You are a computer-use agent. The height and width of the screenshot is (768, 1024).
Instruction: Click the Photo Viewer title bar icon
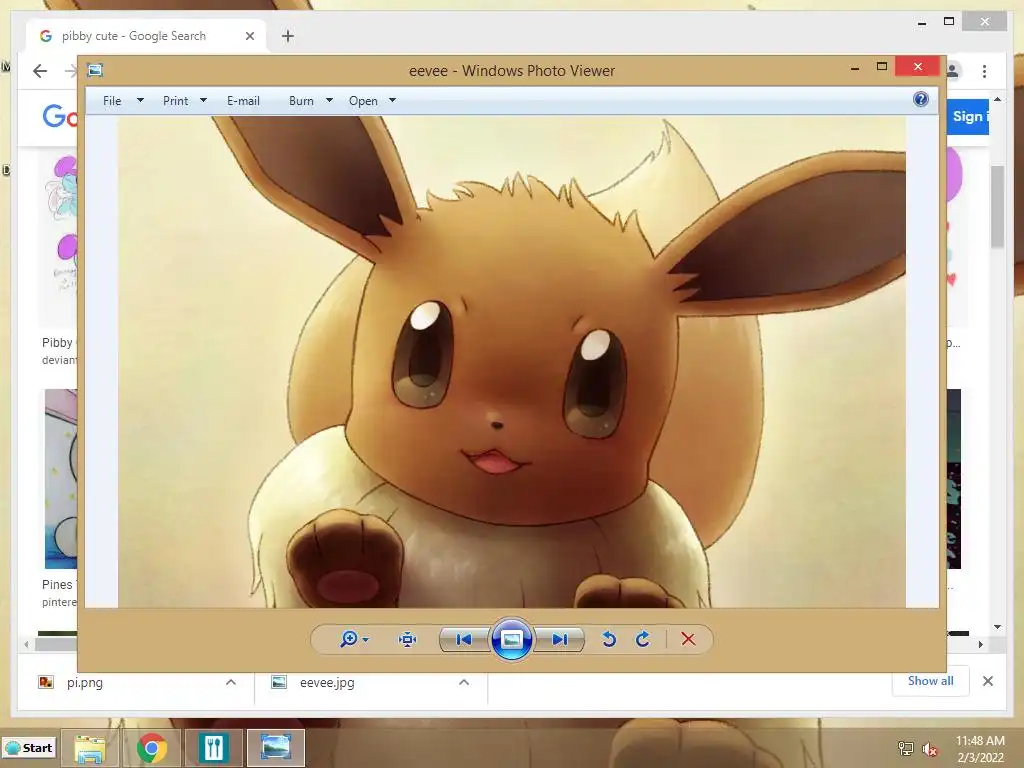(x=95, y=70)
